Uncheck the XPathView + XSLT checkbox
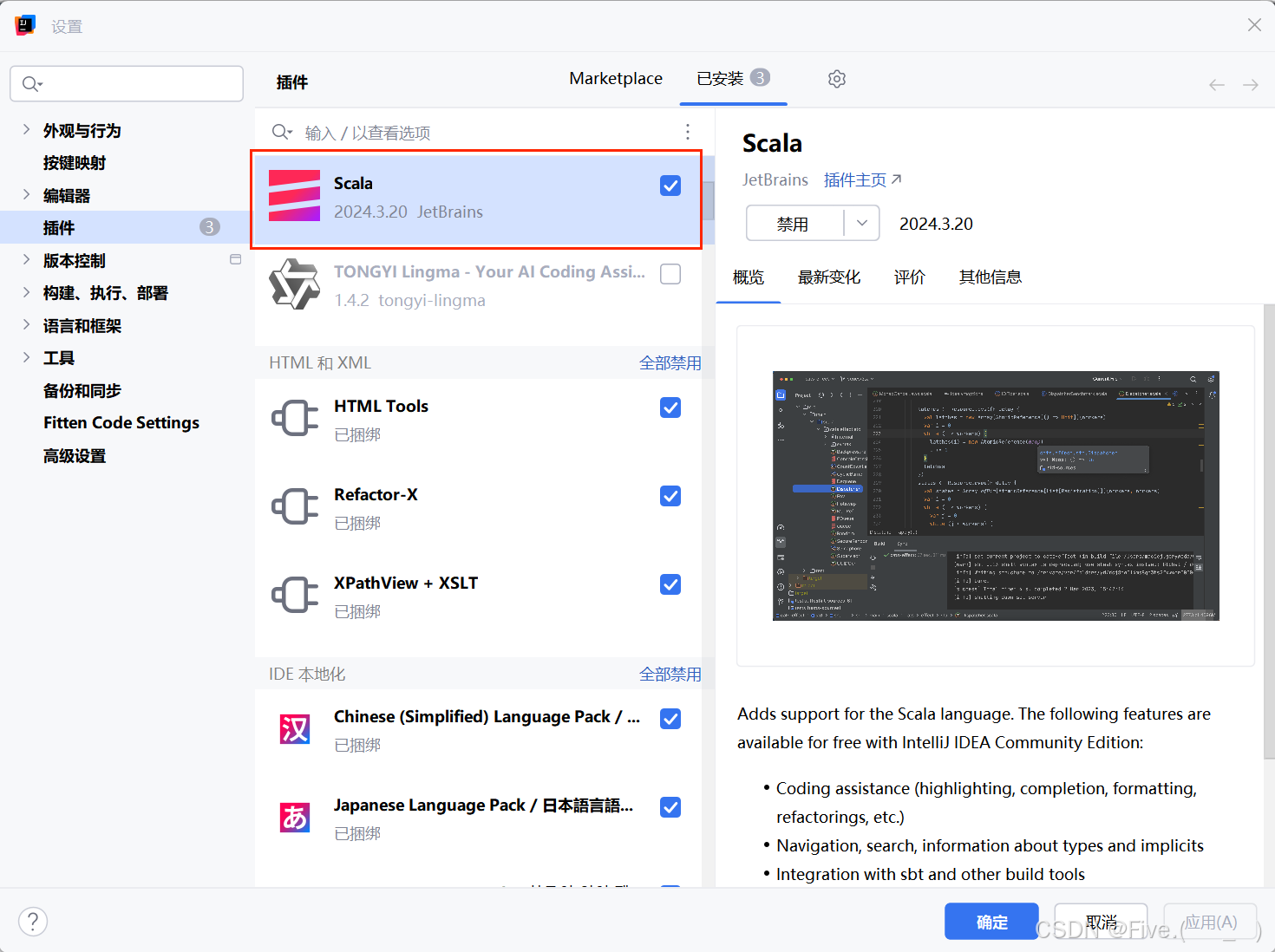This screenshot has height=952, width=1275. tap(670, 584)
